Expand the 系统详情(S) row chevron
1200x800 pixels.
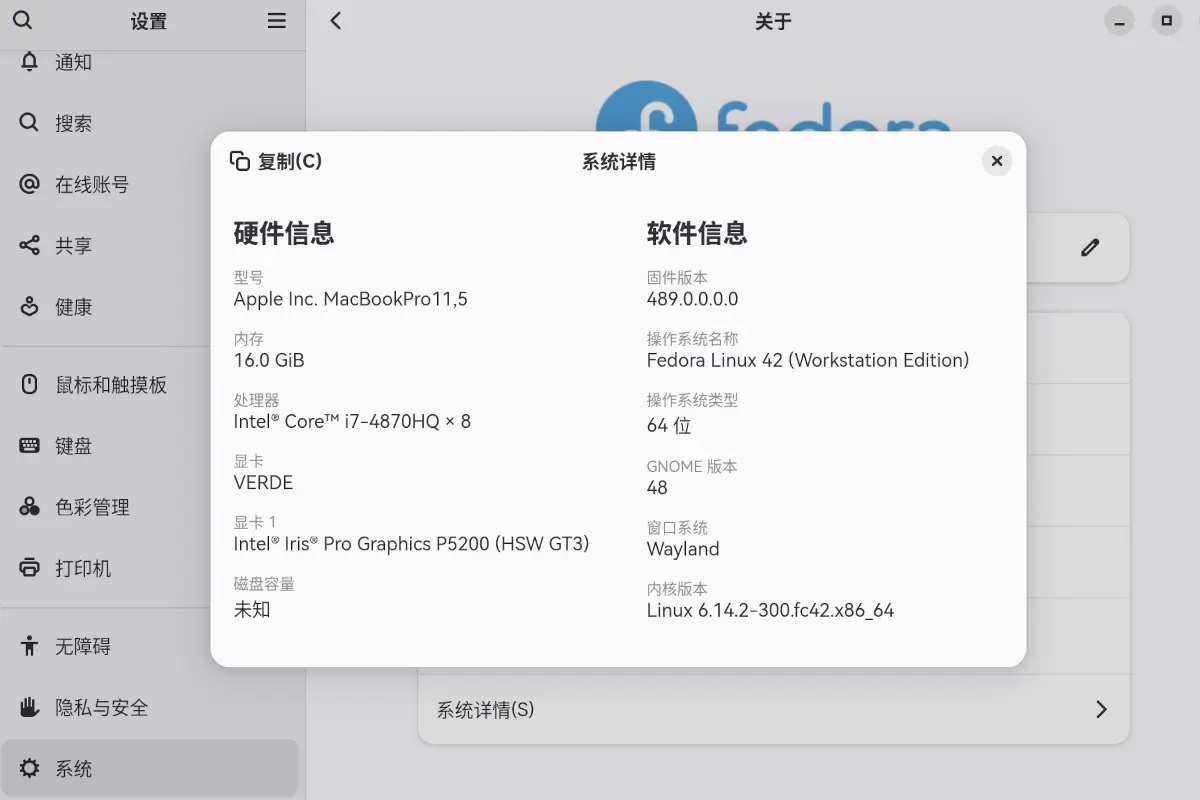[x=1101, y=709]
